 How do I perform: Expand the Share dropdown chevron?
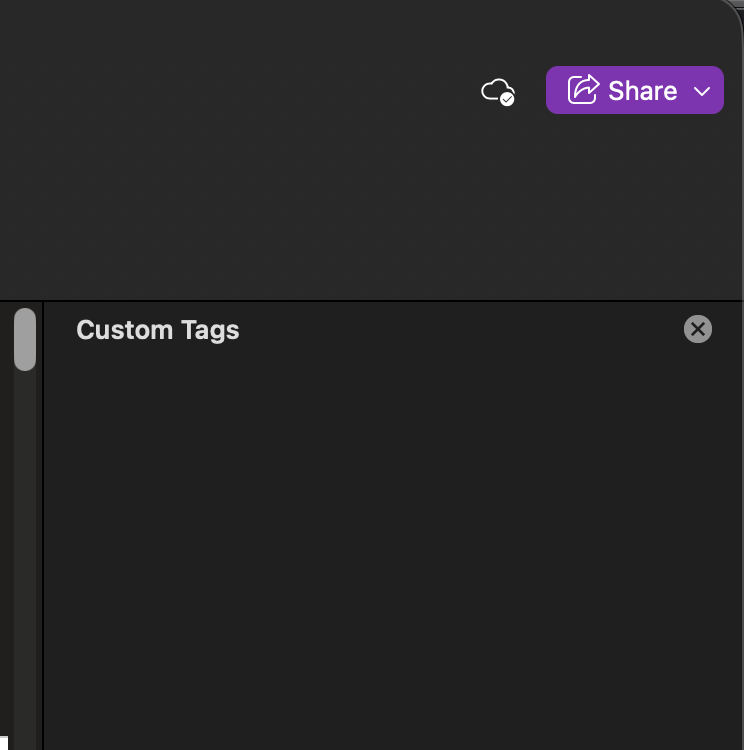[702, 91]
